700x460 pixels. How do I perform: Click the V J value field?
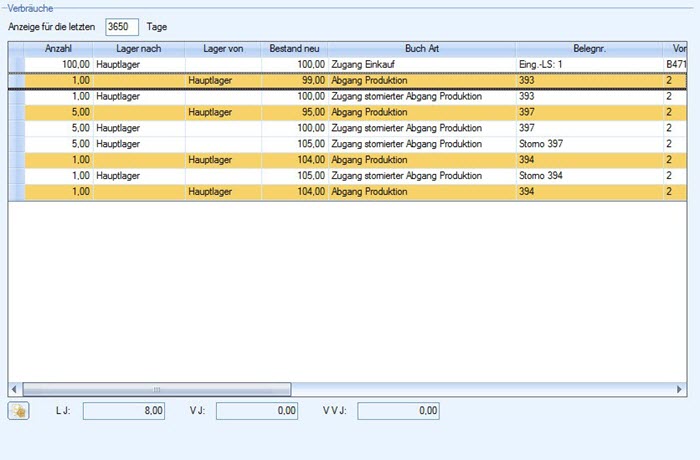tap(257, 411)
